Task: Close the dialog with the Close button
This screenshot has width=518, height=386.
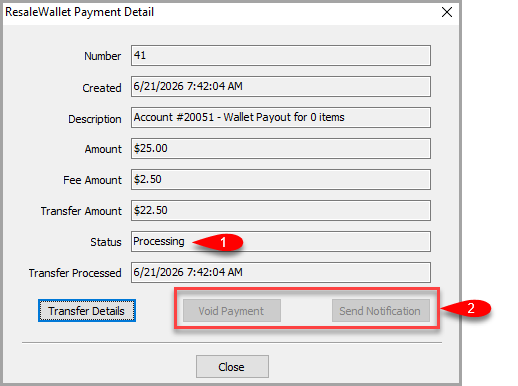Action: point(232,366)
